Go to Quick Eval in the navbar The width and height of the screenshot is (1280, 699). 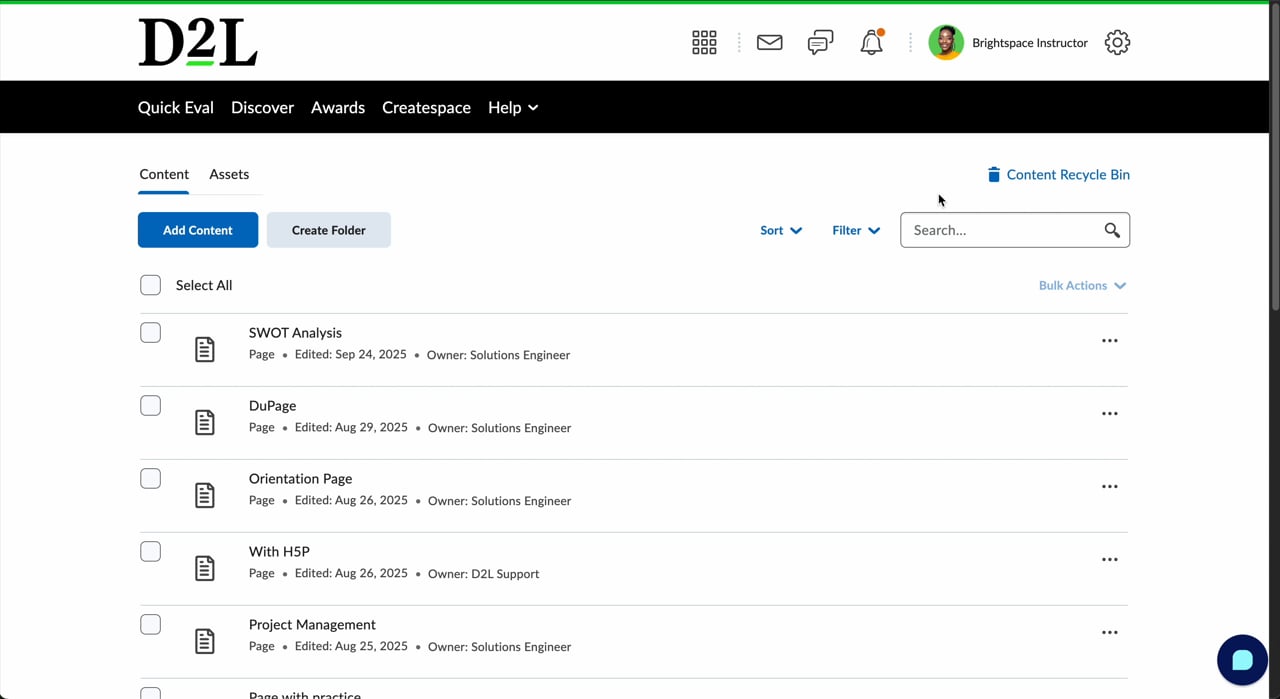click(x=176, y=107)
